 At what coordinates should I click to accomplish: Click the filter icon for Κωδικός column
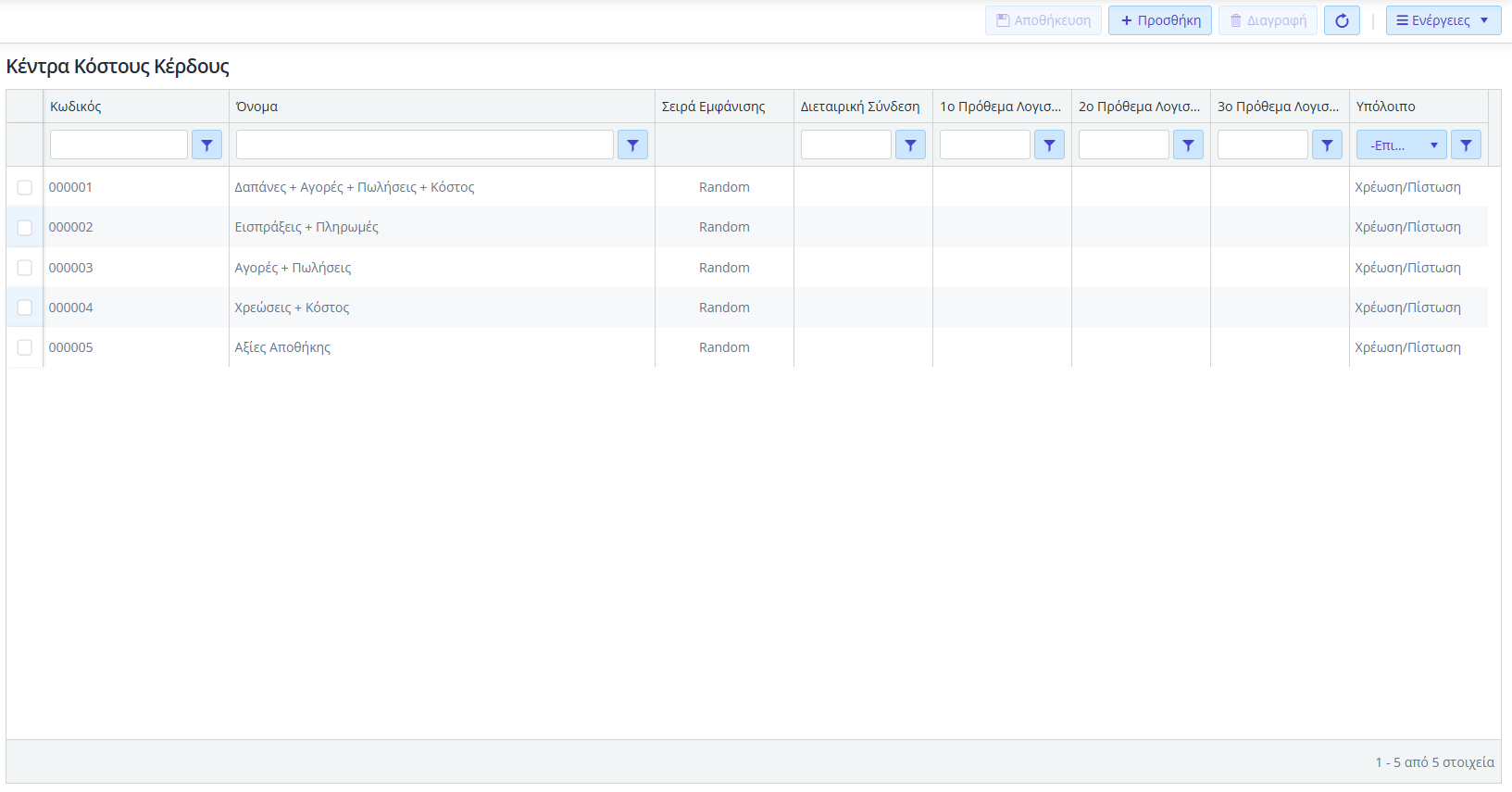click(206, 145)
